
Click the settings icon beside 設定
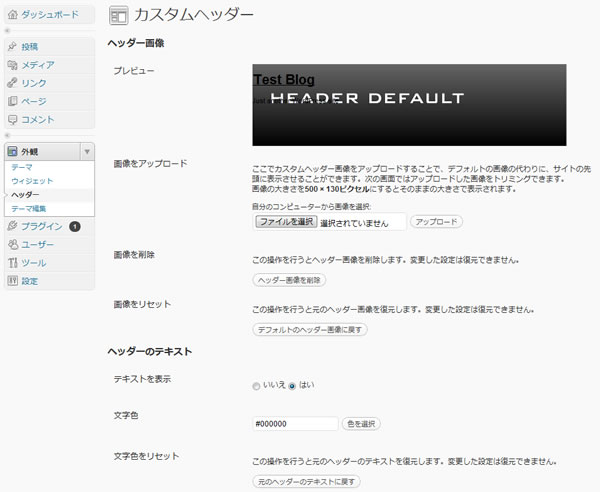tap(12, 281)
